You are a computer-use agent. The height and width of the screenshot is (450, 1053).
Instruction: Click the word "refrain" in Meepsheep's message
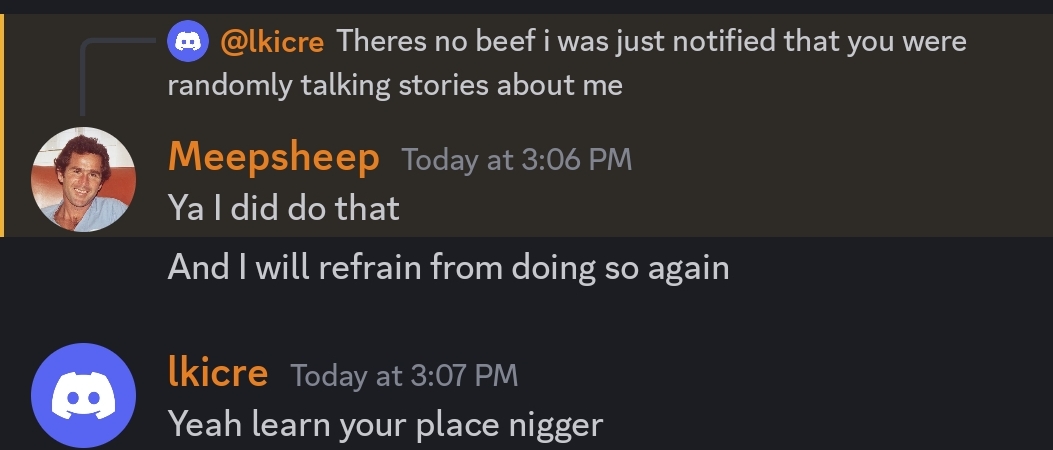coord(376,267)
